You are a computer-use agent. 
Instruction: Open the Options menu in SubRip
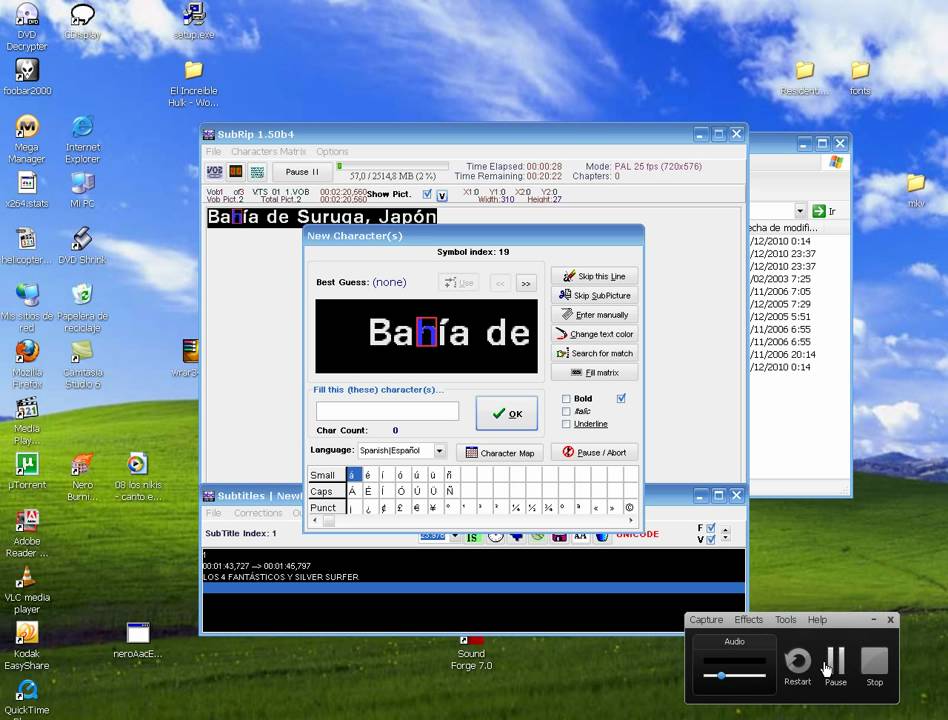point(332,151)
